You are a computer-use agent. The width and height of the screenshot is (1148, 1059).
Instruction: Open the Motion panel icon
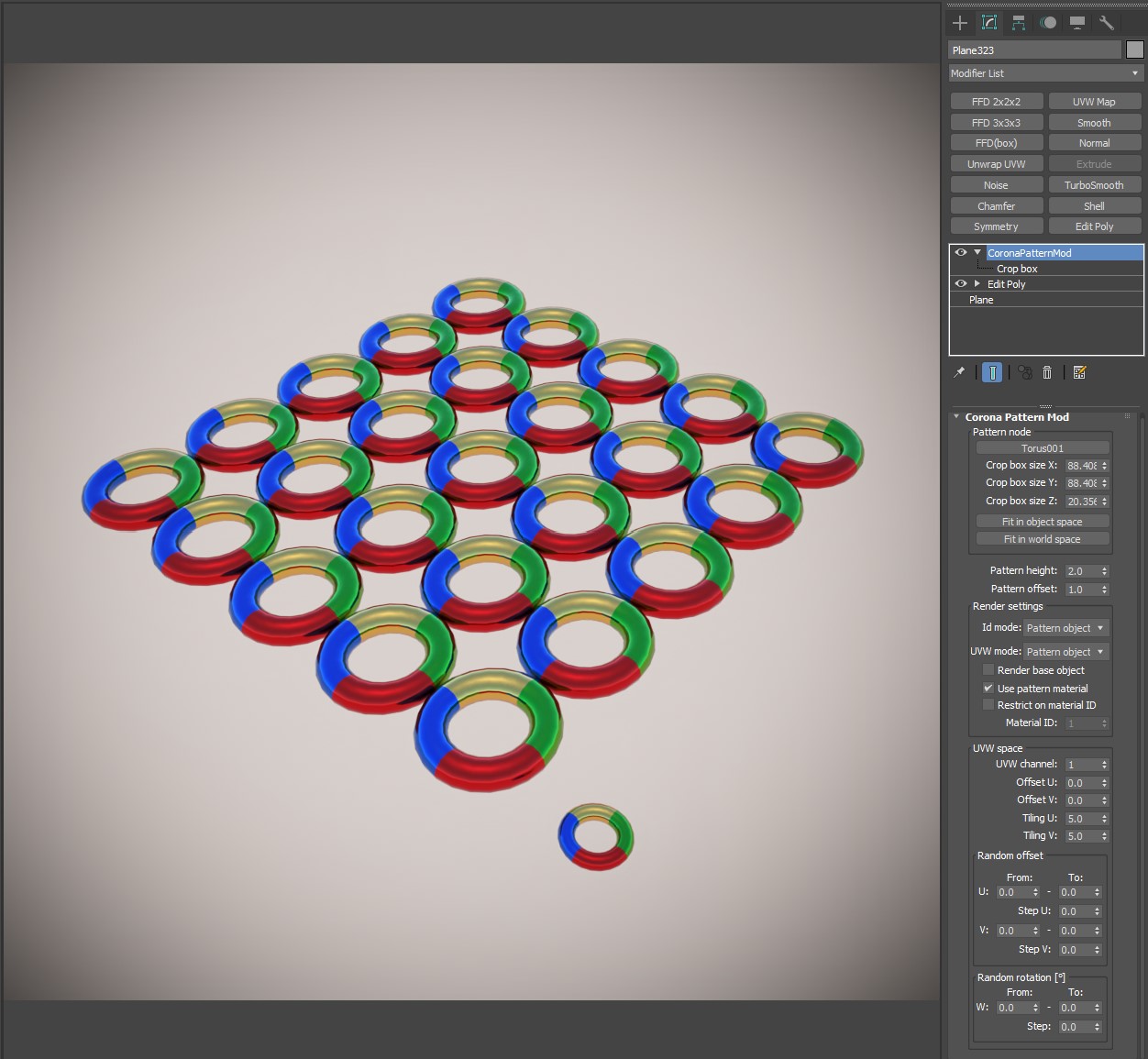coord(1048,23)
